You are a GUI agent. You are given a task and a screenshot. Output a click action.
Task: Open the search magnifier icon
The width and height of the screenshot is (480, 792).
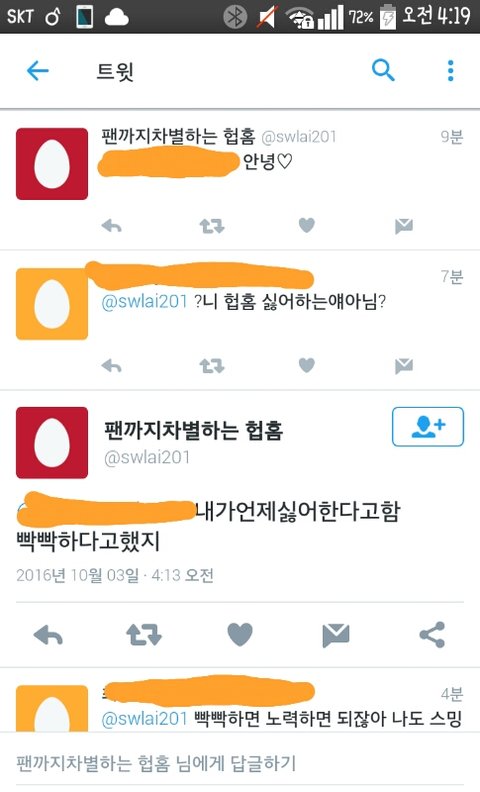[383, 70]
